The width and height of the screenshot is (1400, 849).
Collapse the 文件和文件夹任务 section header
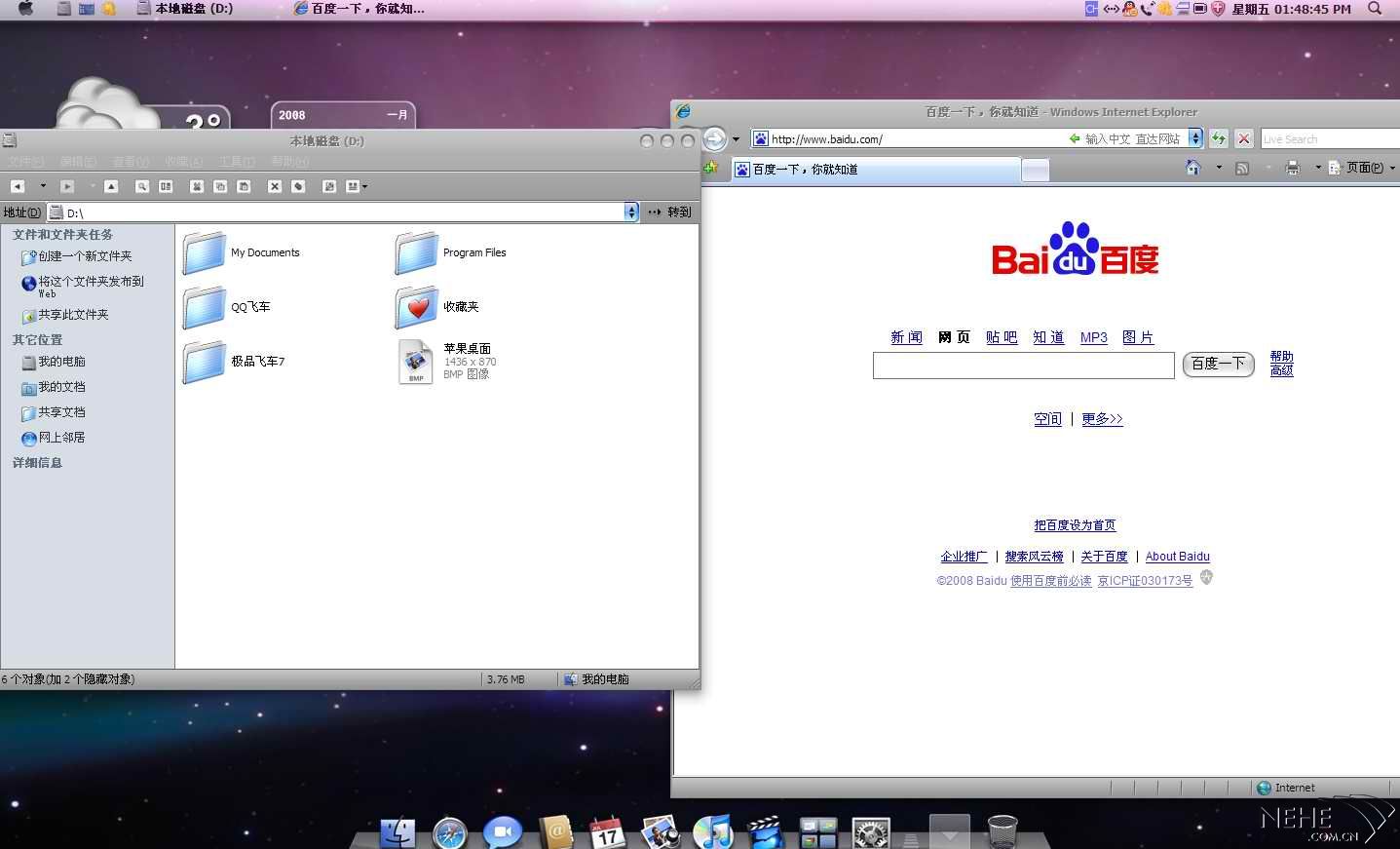click(62, 235)
